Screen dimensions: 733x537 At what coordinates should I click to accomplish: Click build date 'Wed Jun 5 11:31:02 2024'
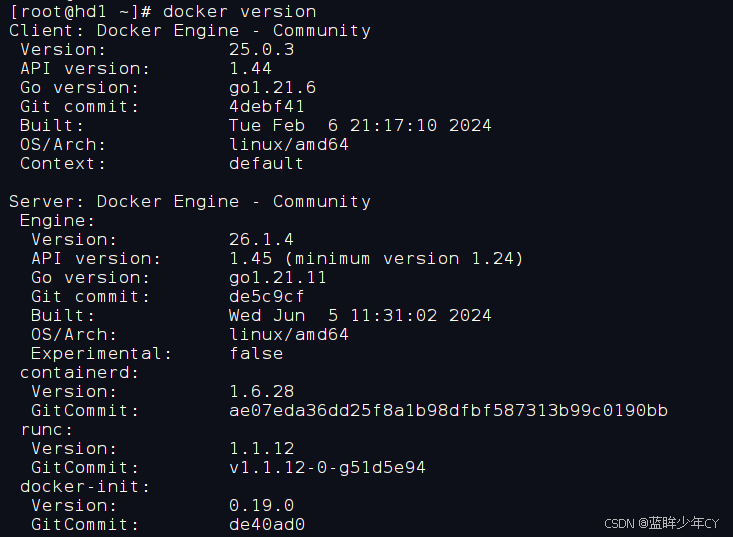(x=360, y=315)
